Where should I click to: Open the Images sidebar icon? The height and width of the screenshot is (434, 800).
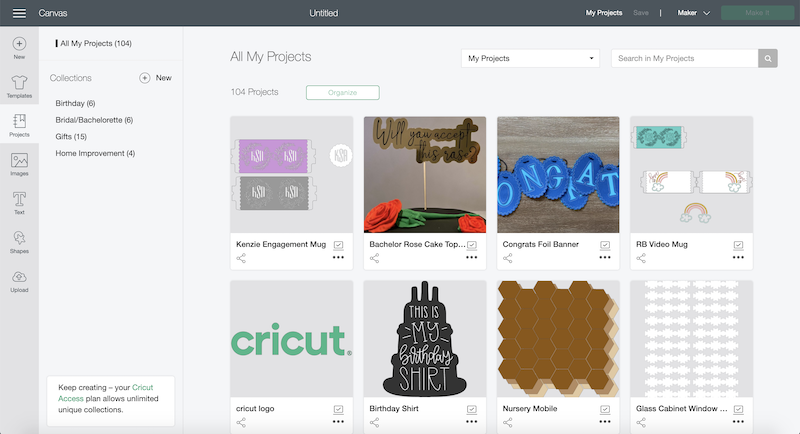coord(19,160)
